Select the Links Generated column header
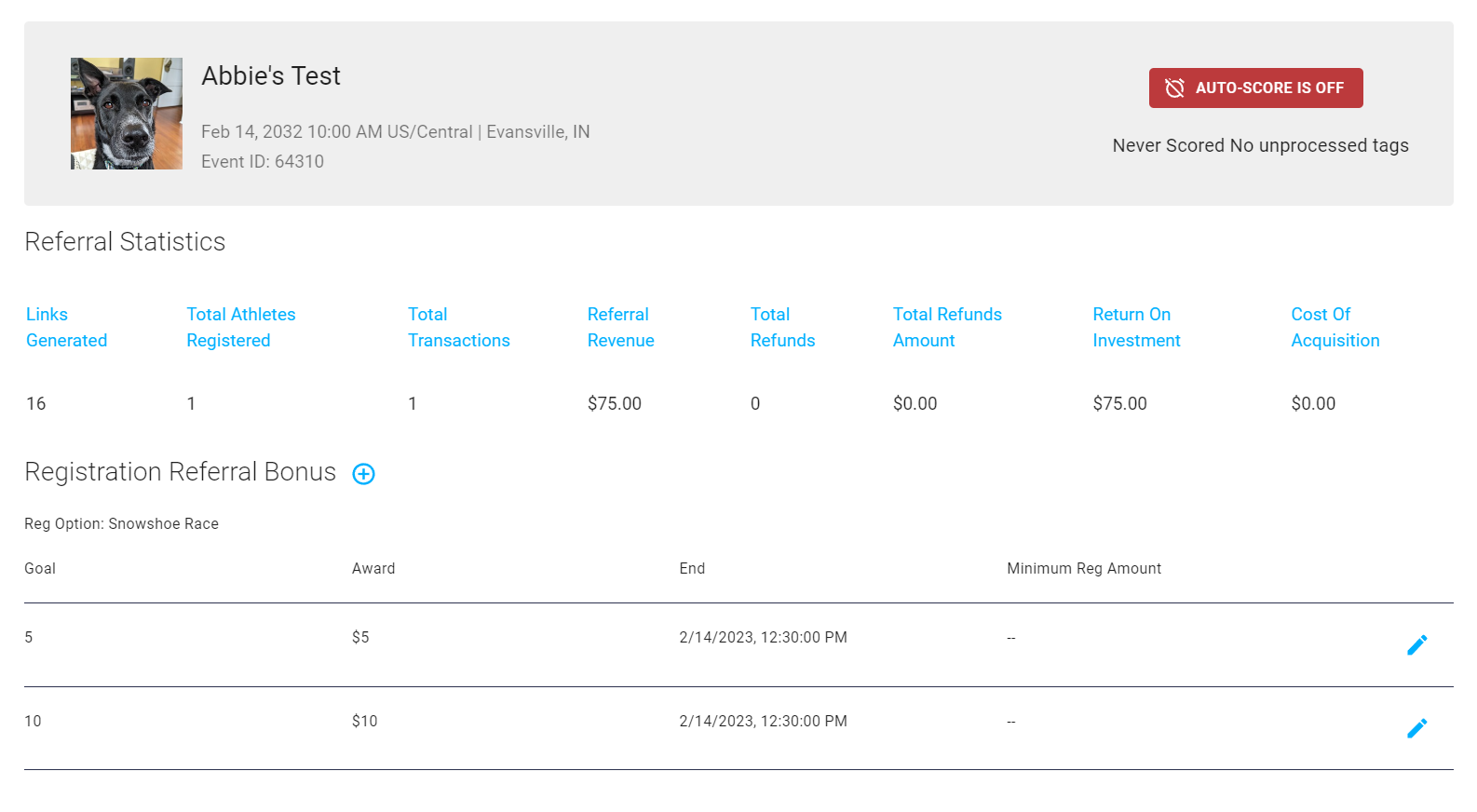 coord(66,327)
